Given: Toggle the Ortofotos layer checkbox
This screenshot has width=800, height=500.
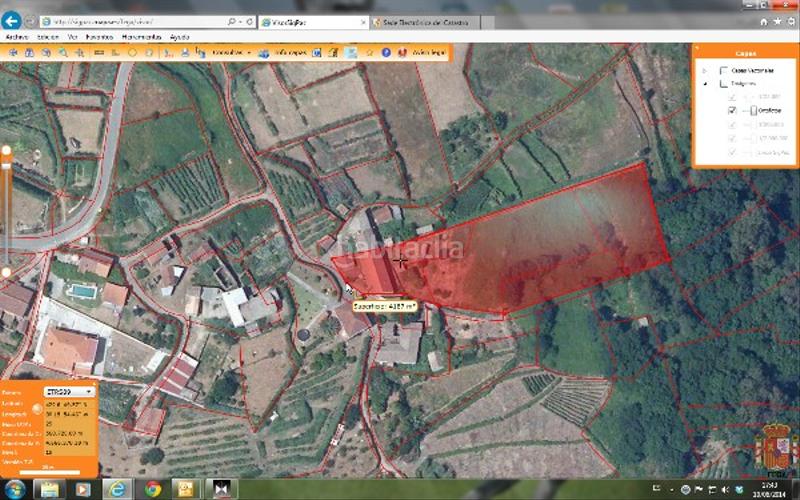Looking at the screenshot, I should [x=733, y=110].
